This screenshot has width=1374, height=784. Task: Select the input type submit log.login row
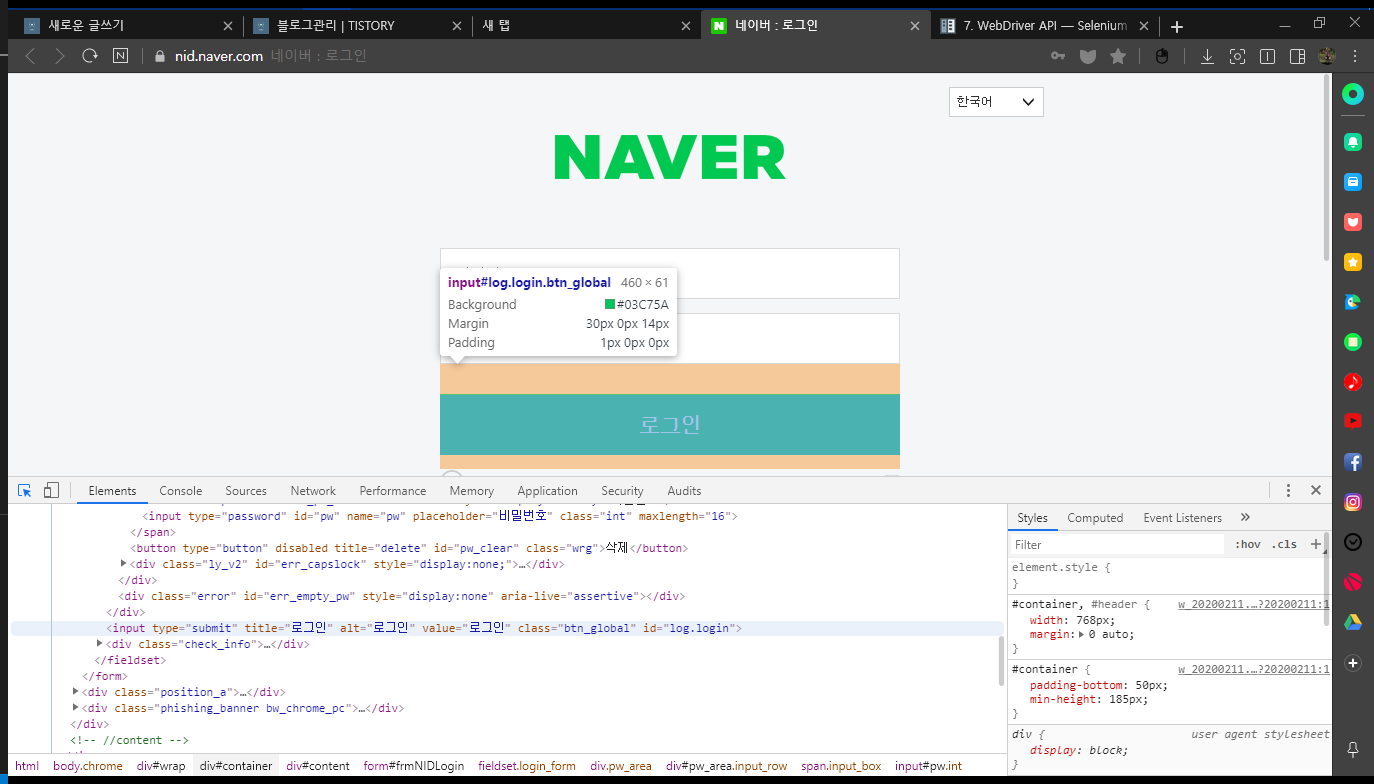(506, 628)
